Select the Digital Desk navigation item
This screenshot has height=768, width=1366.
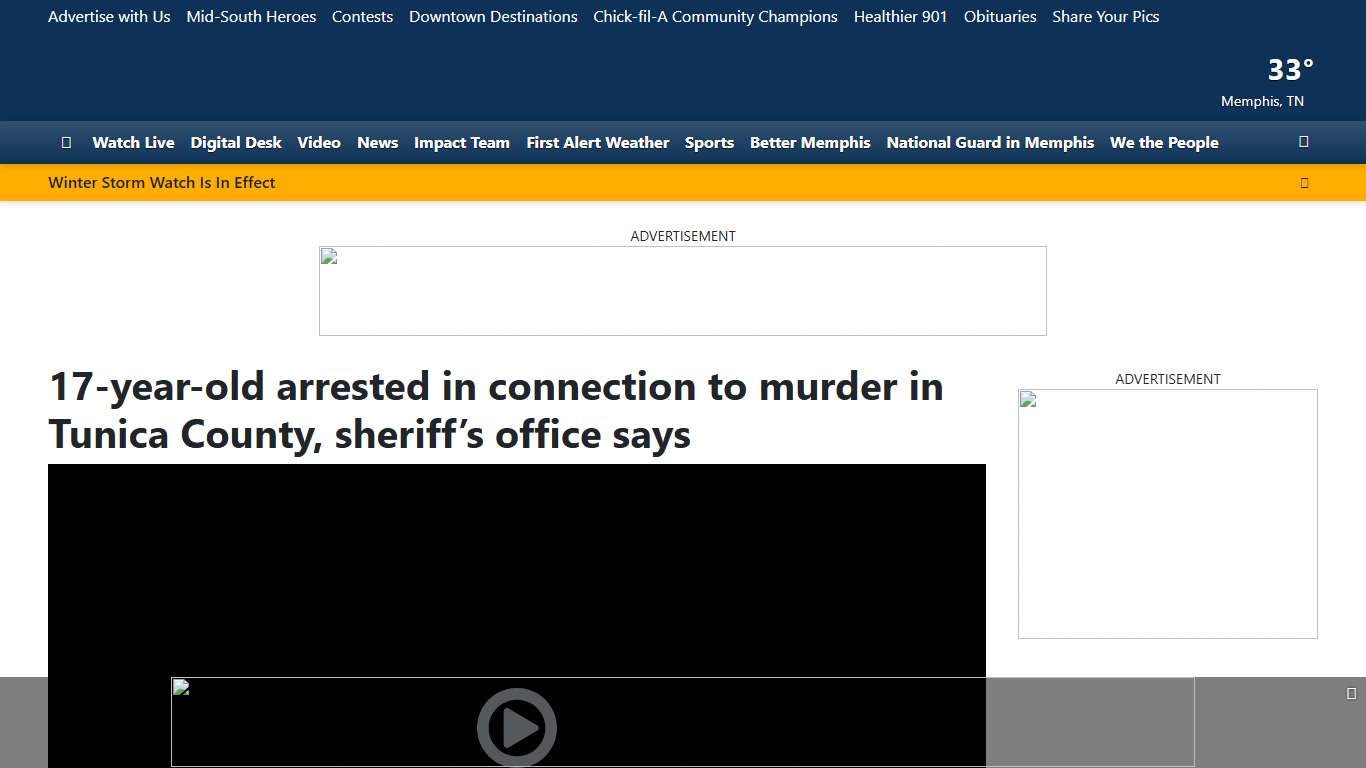(236, 142)
